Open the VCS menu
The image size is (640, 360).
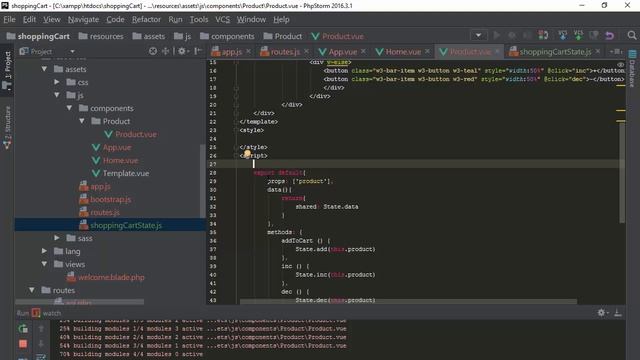[x=222, y=19]
